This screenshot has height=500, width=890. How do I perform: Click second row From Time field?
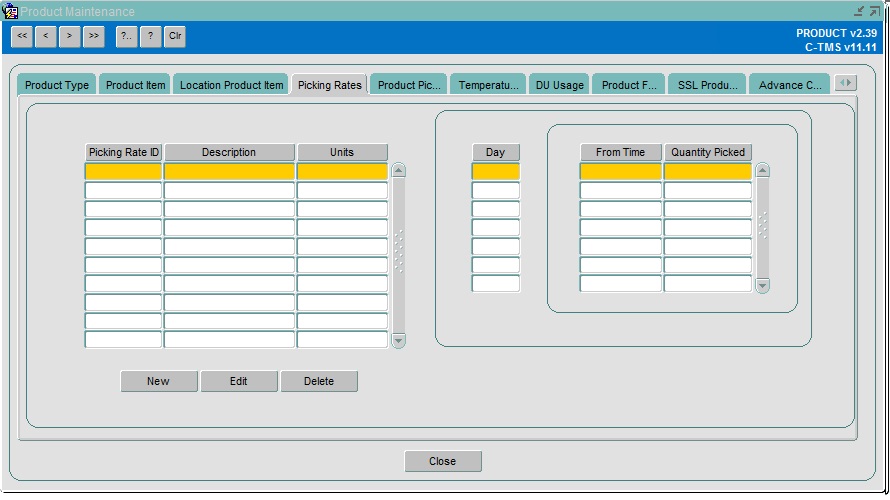[620, 190]
